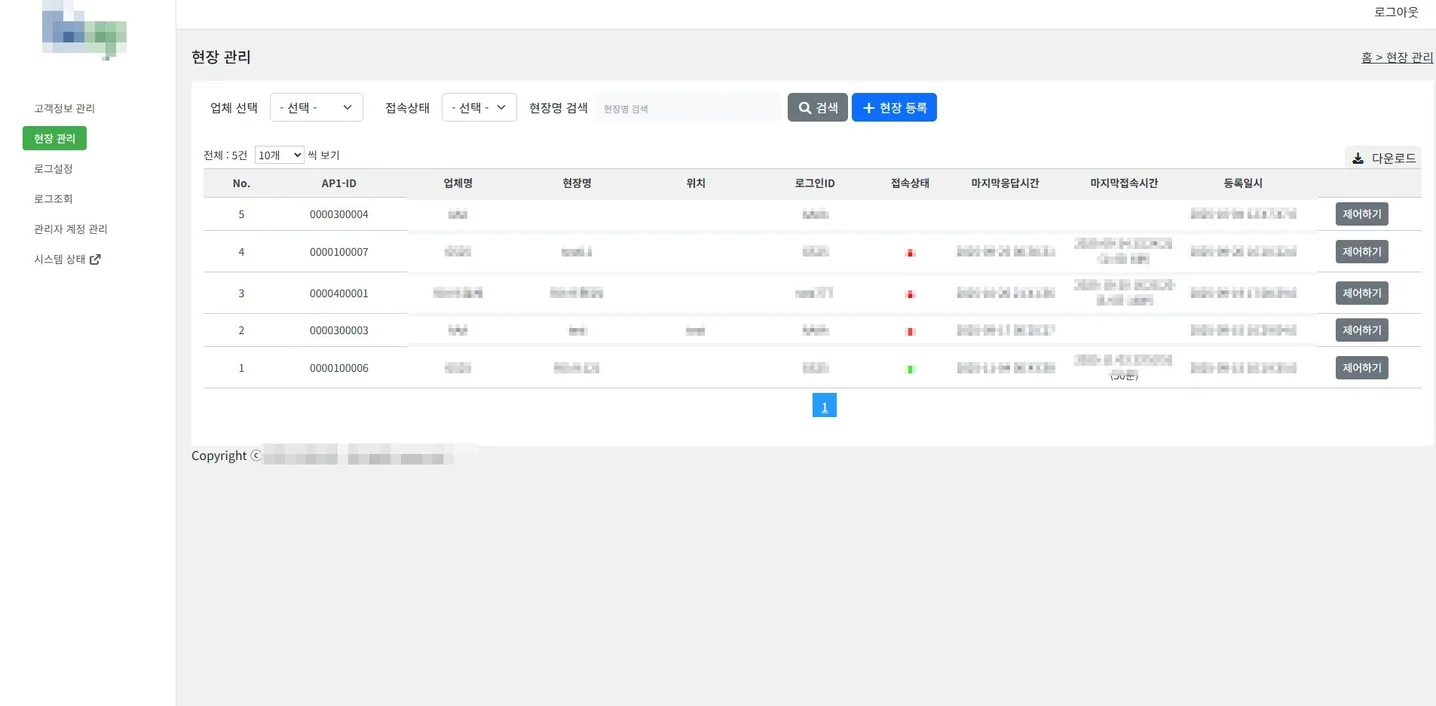Screen dimensions: 1436x706
Task: Click 제어하기 for AP1-ID 0000400001
Action: [x=1362, y=293]
